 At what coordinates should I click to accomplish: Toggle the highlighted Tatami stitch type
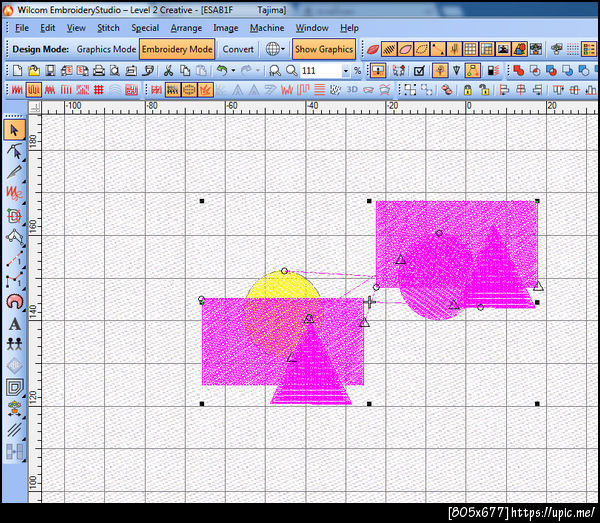(x=34, y=90)
